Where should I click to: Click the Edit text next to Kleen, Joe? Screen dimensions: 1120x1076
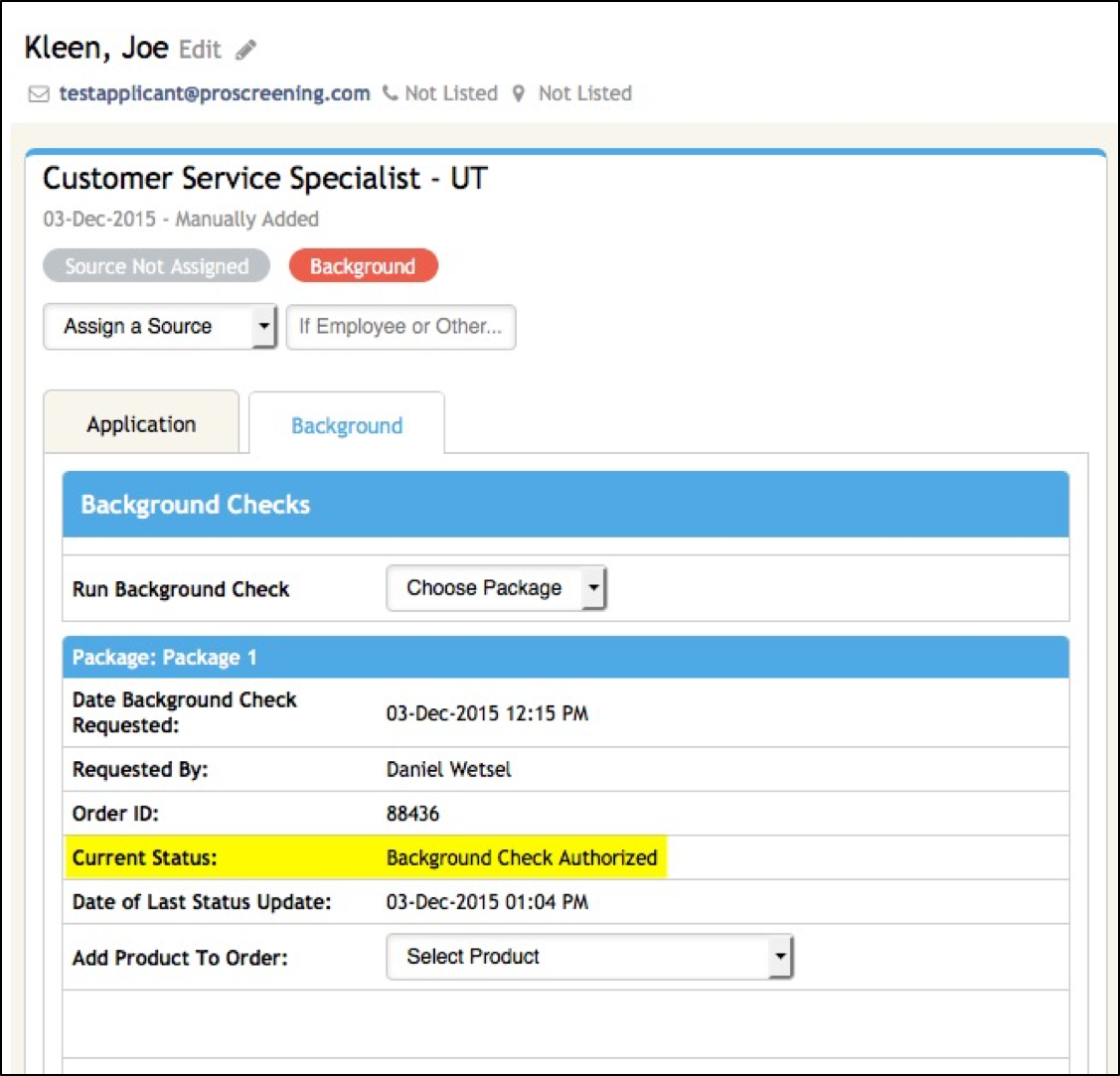click(x=200, y=49)
